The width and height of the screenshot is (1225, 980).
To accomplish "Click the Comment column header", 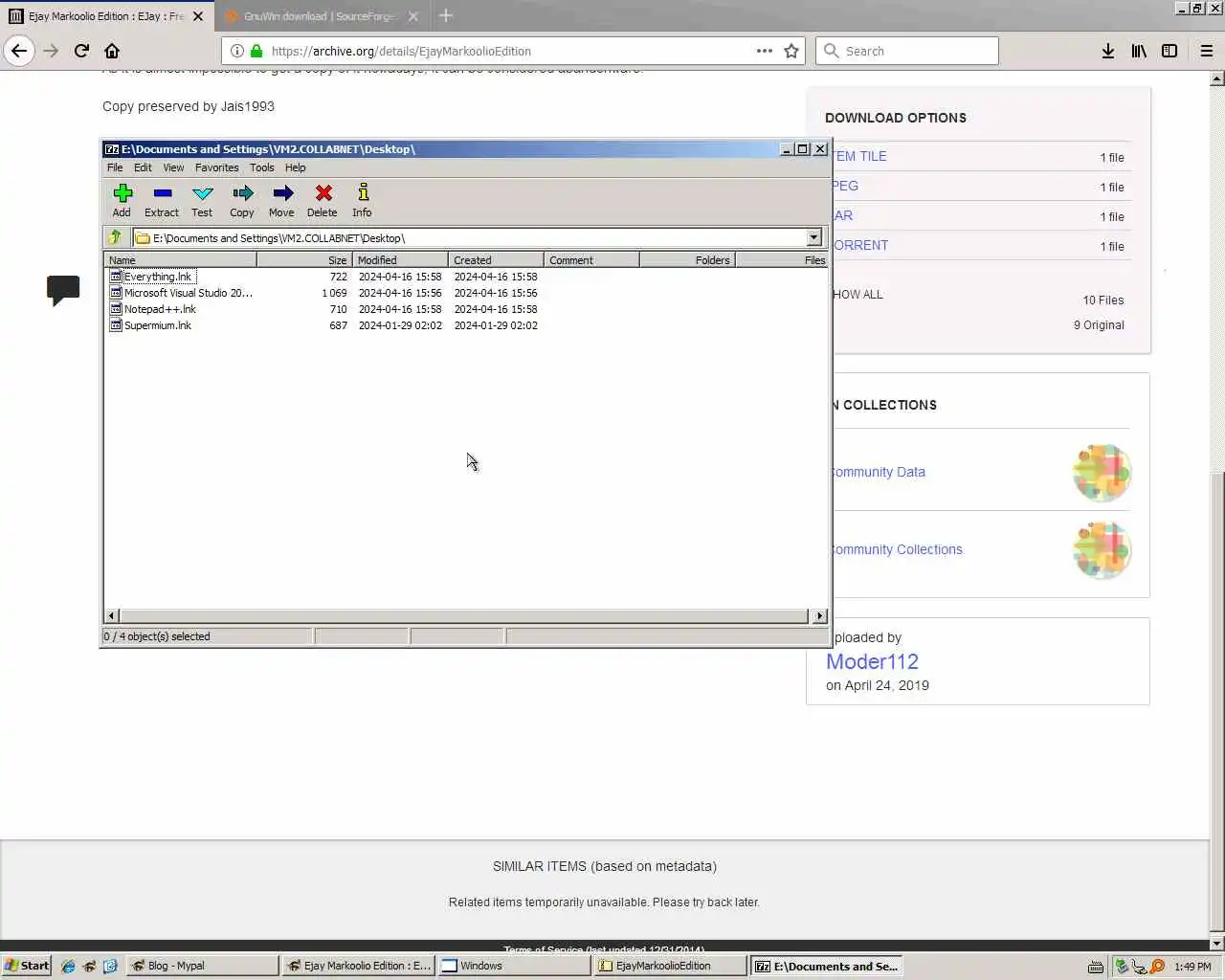I will pyautogui.click(x=591, y=260).
